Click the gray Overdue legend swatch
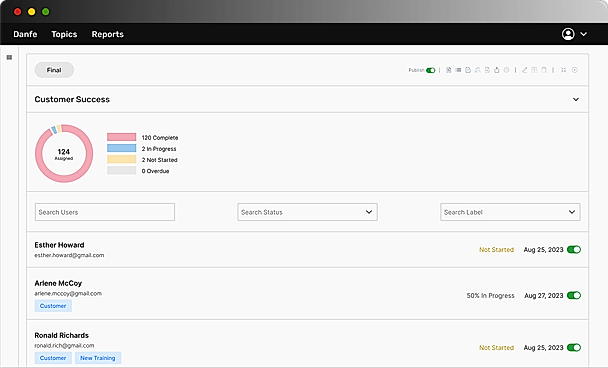This screenshot has width=608, height=368. tap(122, 170)
